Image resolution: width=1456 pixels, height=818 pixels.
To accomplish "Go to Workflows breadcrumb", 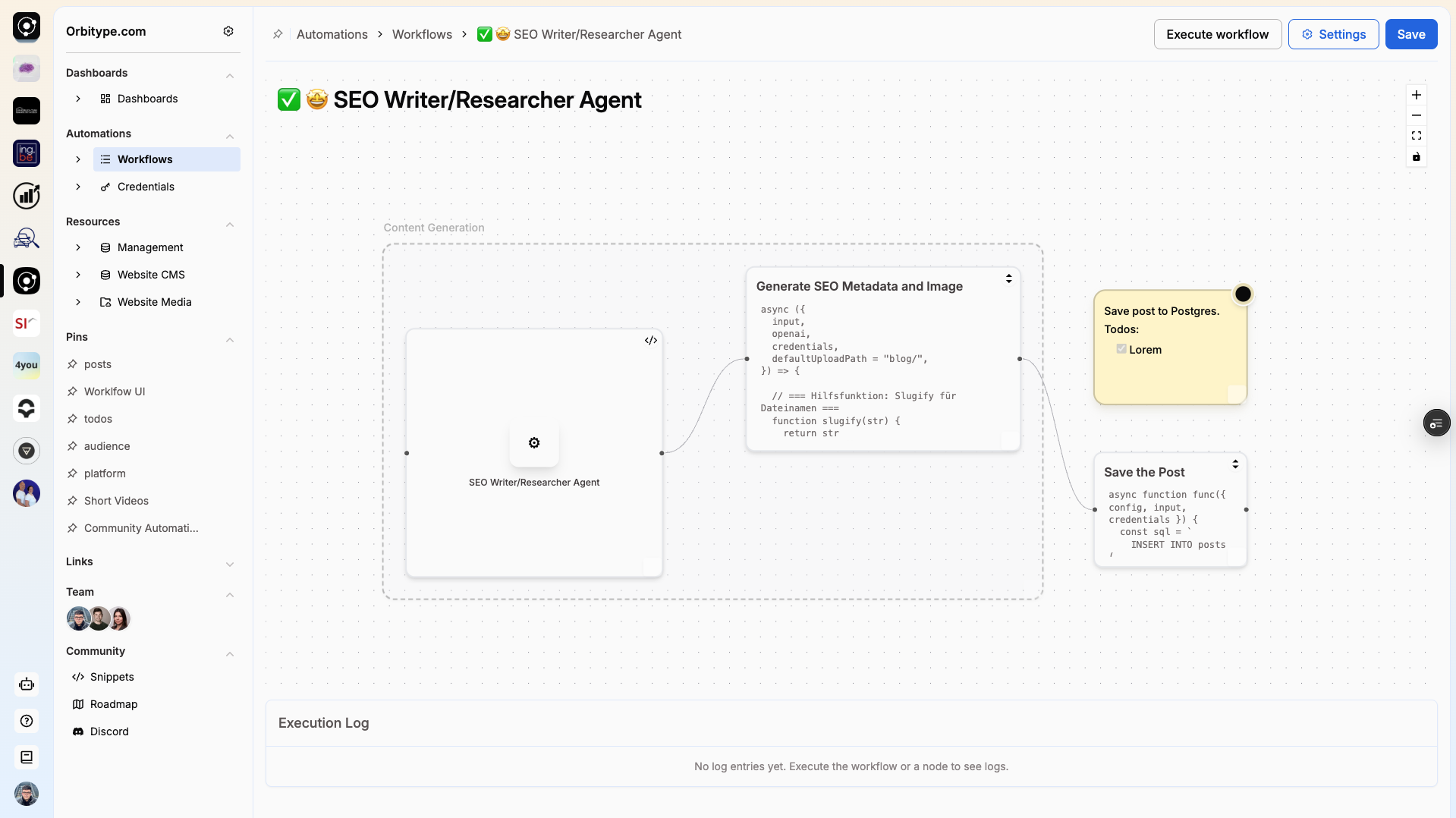I will pos(422,34).
